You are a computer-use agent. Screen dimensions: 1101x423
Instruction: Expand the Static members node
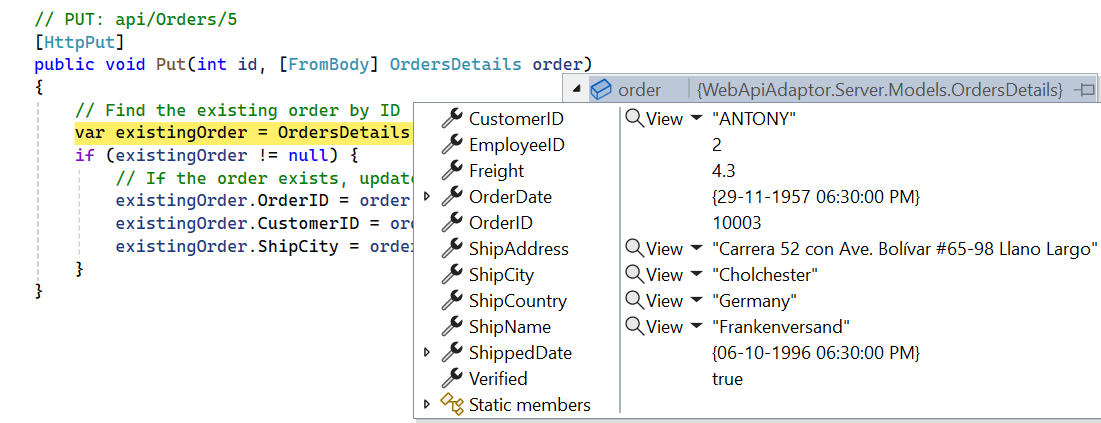(x=427, y=405)
